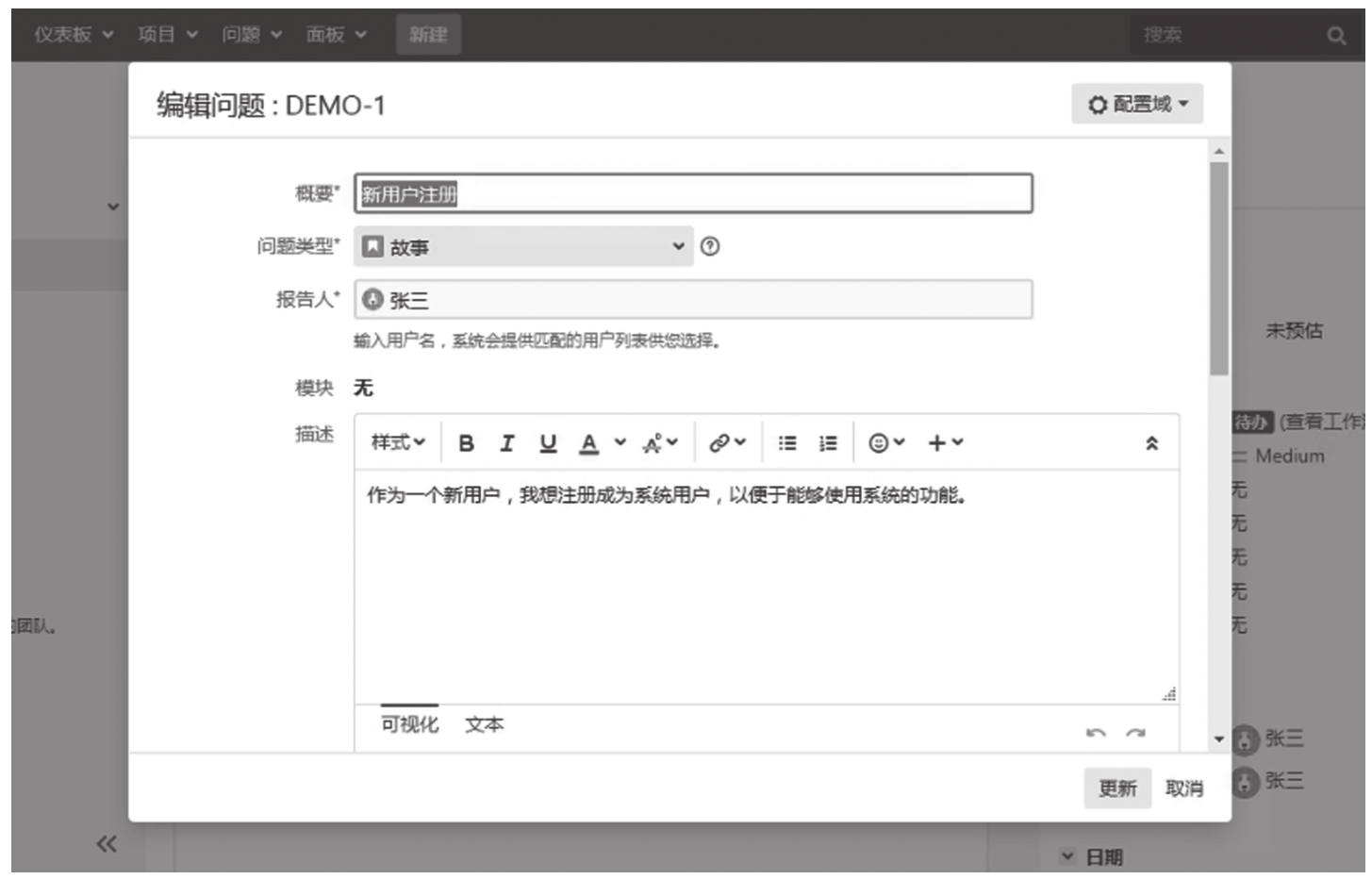Click the issue type help icon
This screenshot has height=879, width=1372.
point(710,247)
